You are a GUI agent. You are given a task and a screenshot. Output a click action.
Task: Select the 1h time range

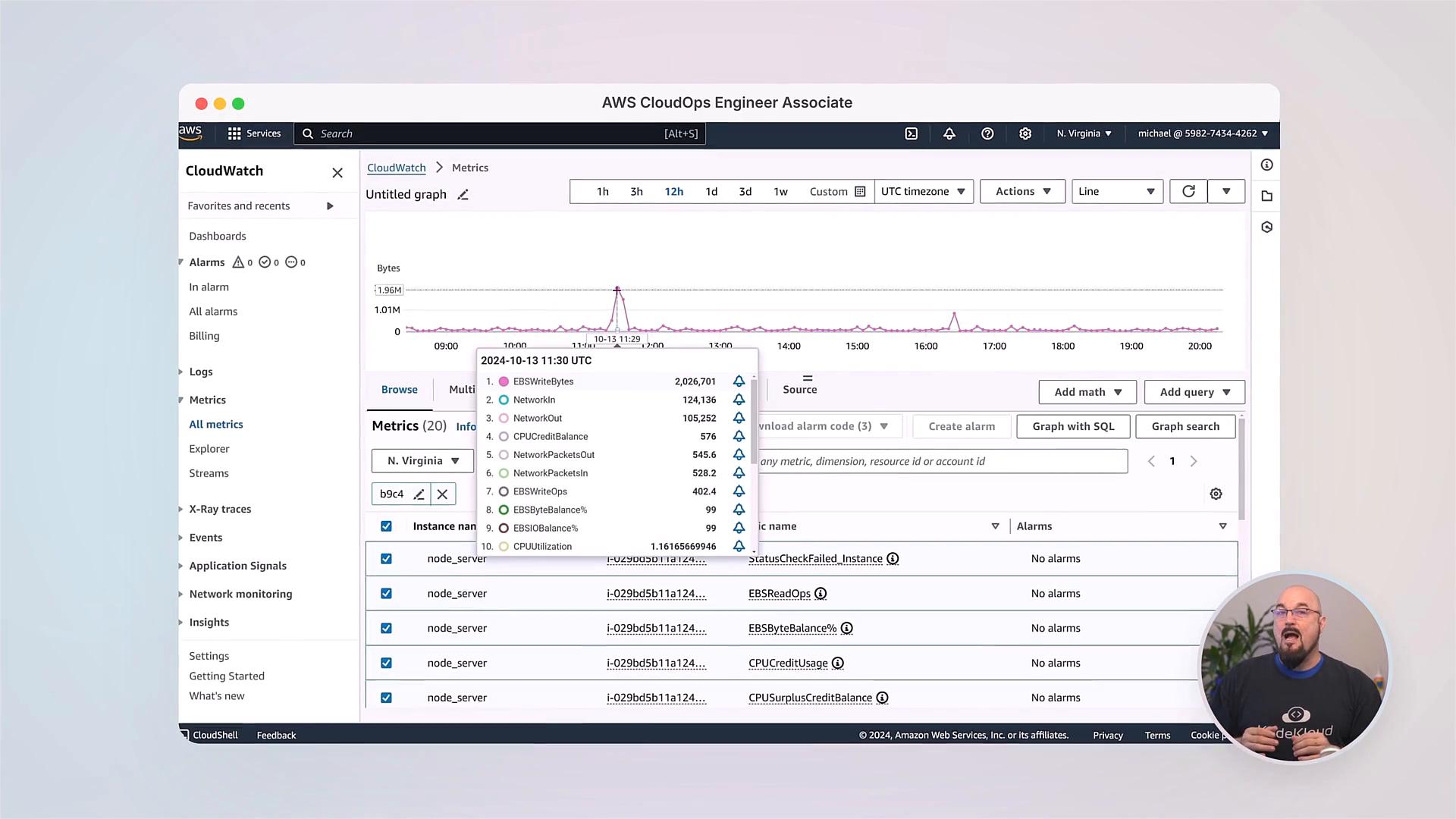603,192
